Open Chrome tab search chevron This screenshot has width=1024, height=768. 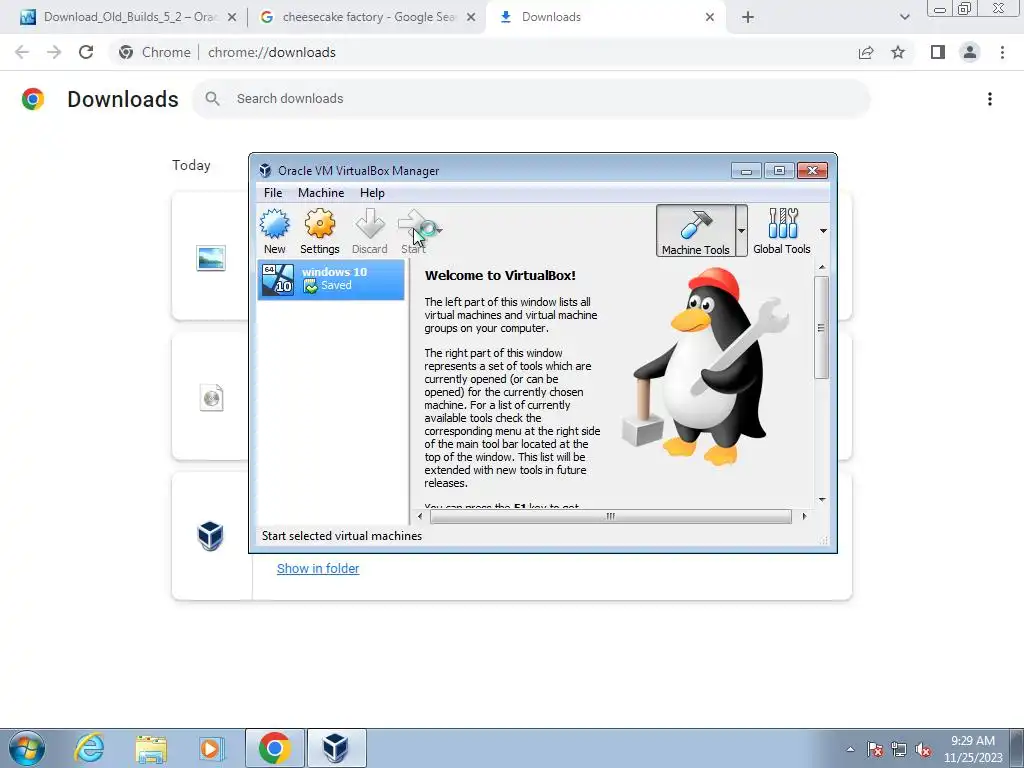coord(904,17)
